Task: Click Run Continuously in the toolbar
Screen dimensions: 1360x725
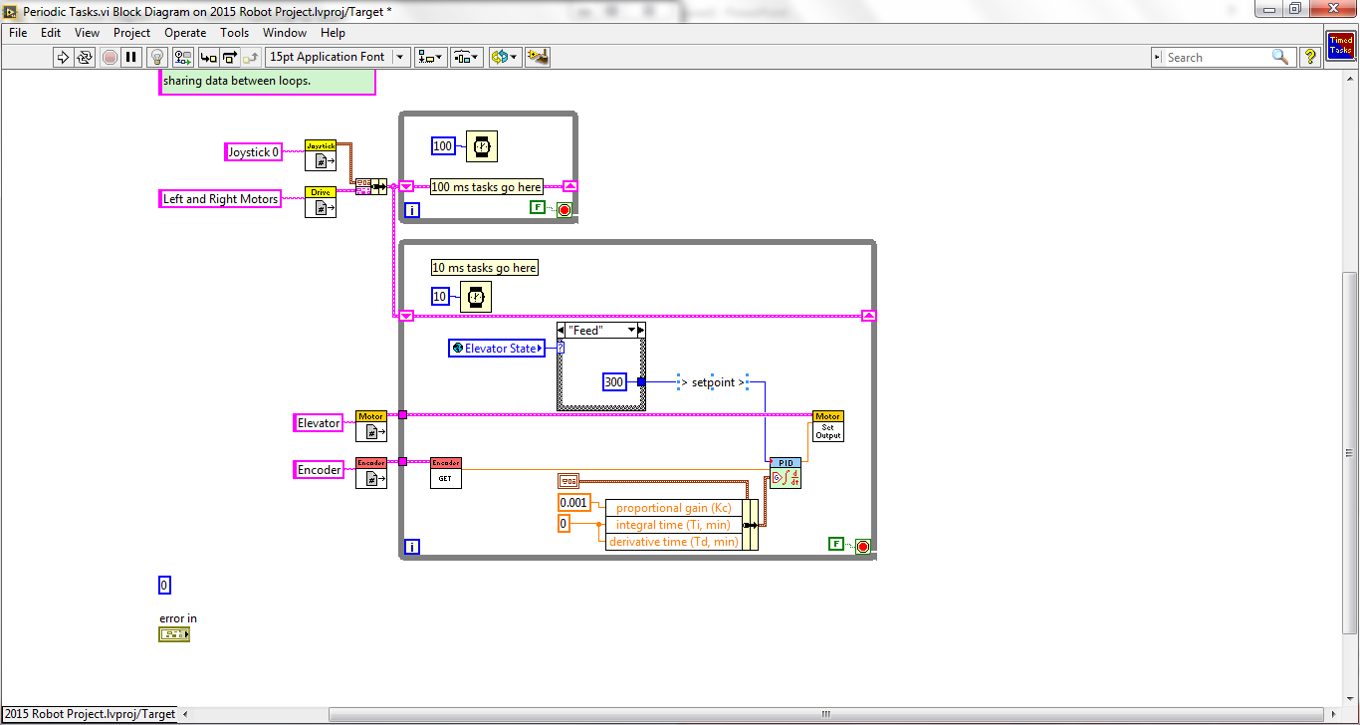Action: pos(85,58)
